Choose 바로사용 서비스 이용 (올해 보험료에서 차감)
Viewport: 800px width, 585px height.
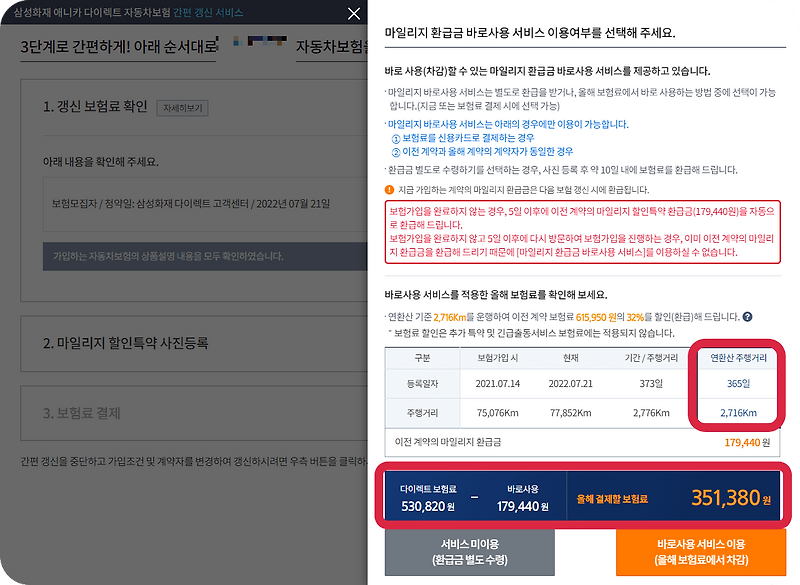coord(701,552)
